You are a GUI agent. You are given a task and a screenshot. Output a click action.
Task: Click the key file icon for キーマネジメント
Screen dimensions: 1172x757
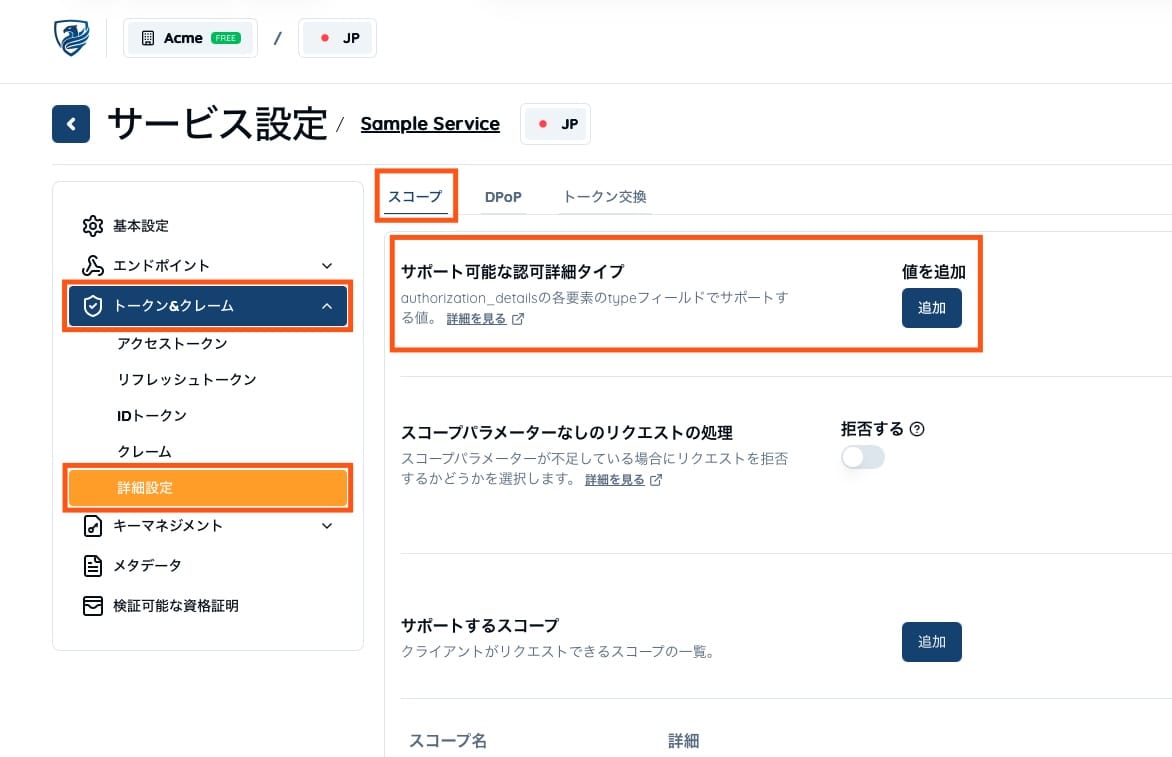click(93, 526)
